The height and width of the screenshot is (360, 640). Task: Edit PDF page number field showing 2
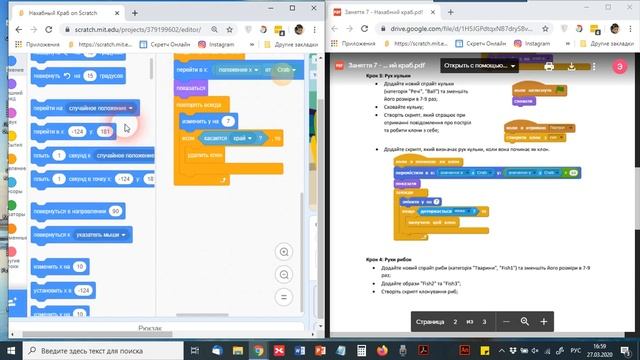455,322
